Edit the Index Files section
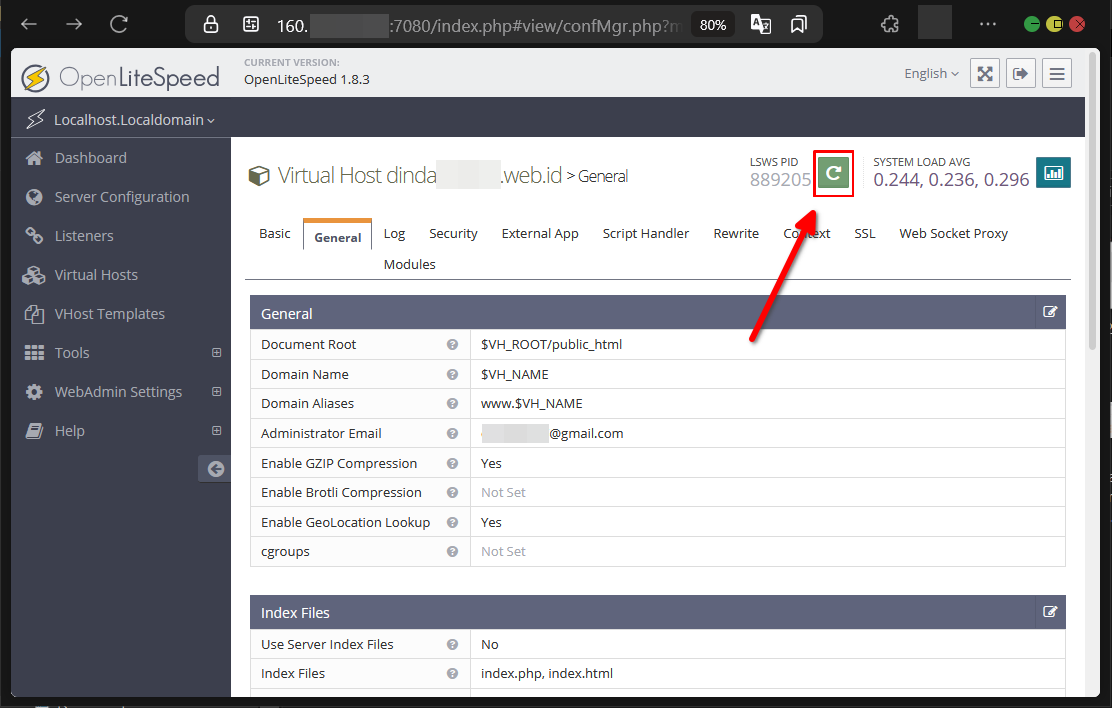The image size is (1112, 708). point(1050,612)
